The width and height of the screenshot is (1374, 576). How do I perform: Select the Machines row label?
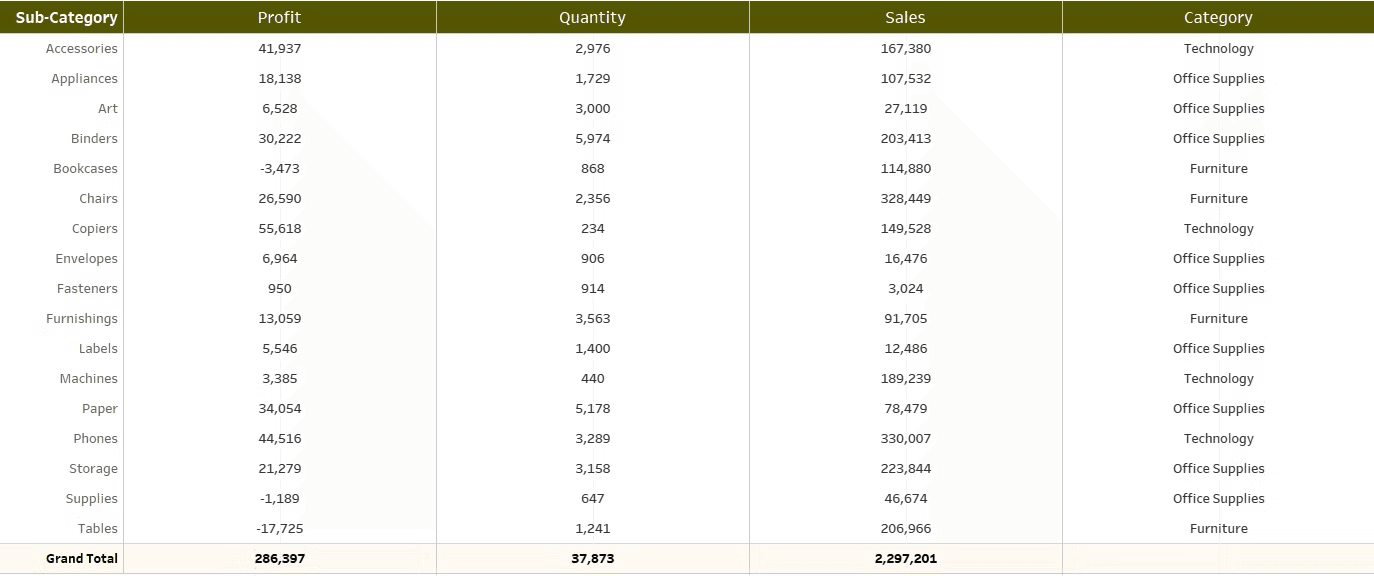89,378
